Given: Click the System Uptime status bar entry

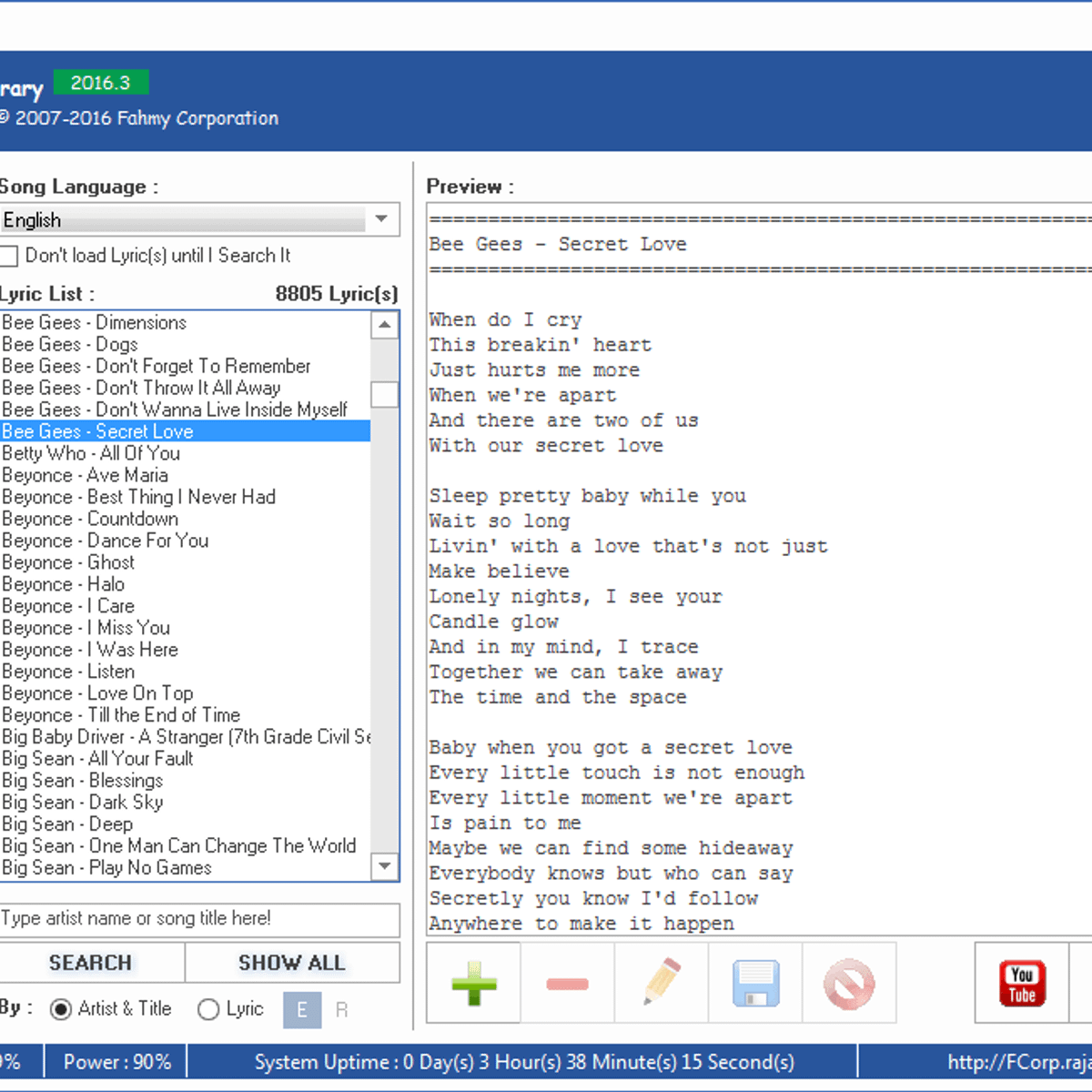Looking at the screenshot, I should (x=524, y=1062).
